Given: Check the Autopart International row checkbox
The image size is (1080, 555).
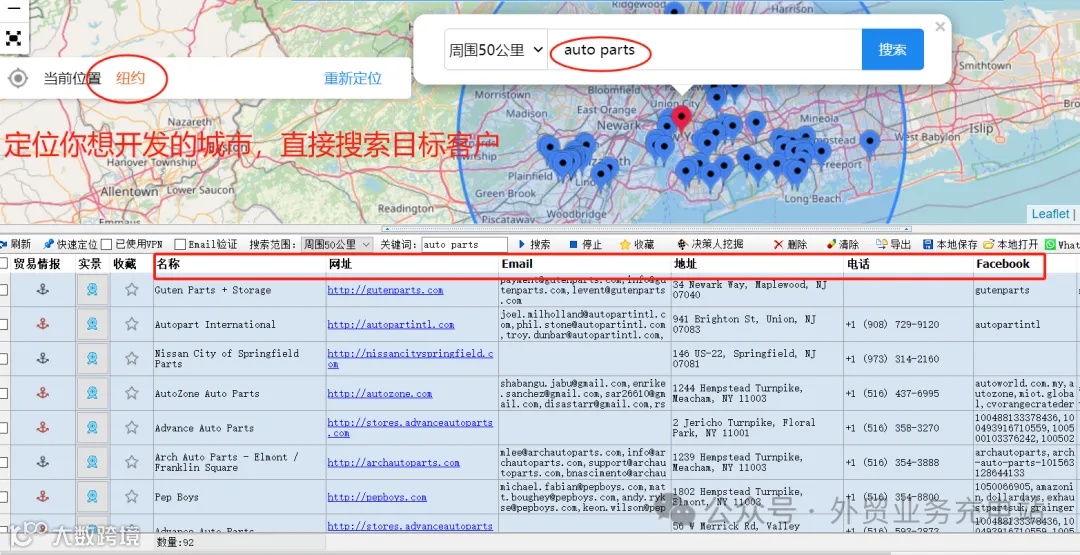Looking at the screenshot, I should point(3,324).
